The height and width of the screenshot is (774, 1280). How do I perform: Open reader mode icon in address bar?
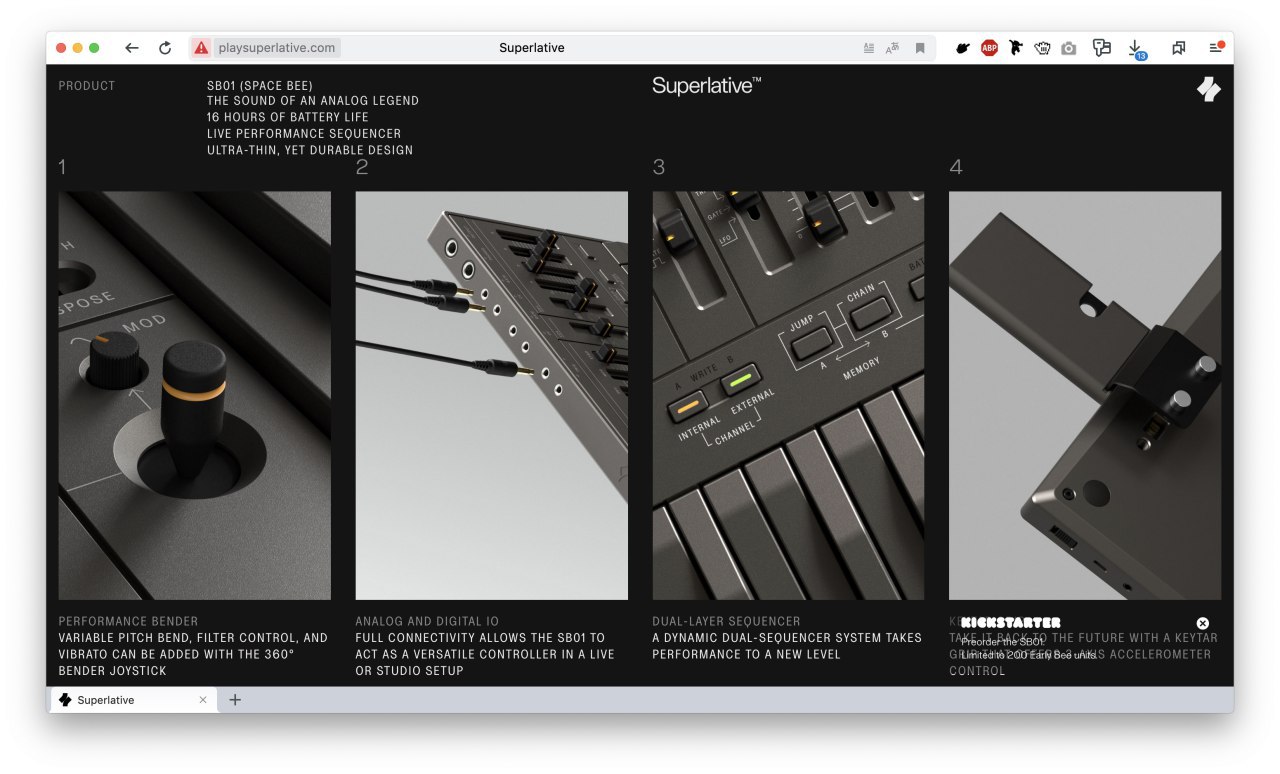click(x=869, y=48)
